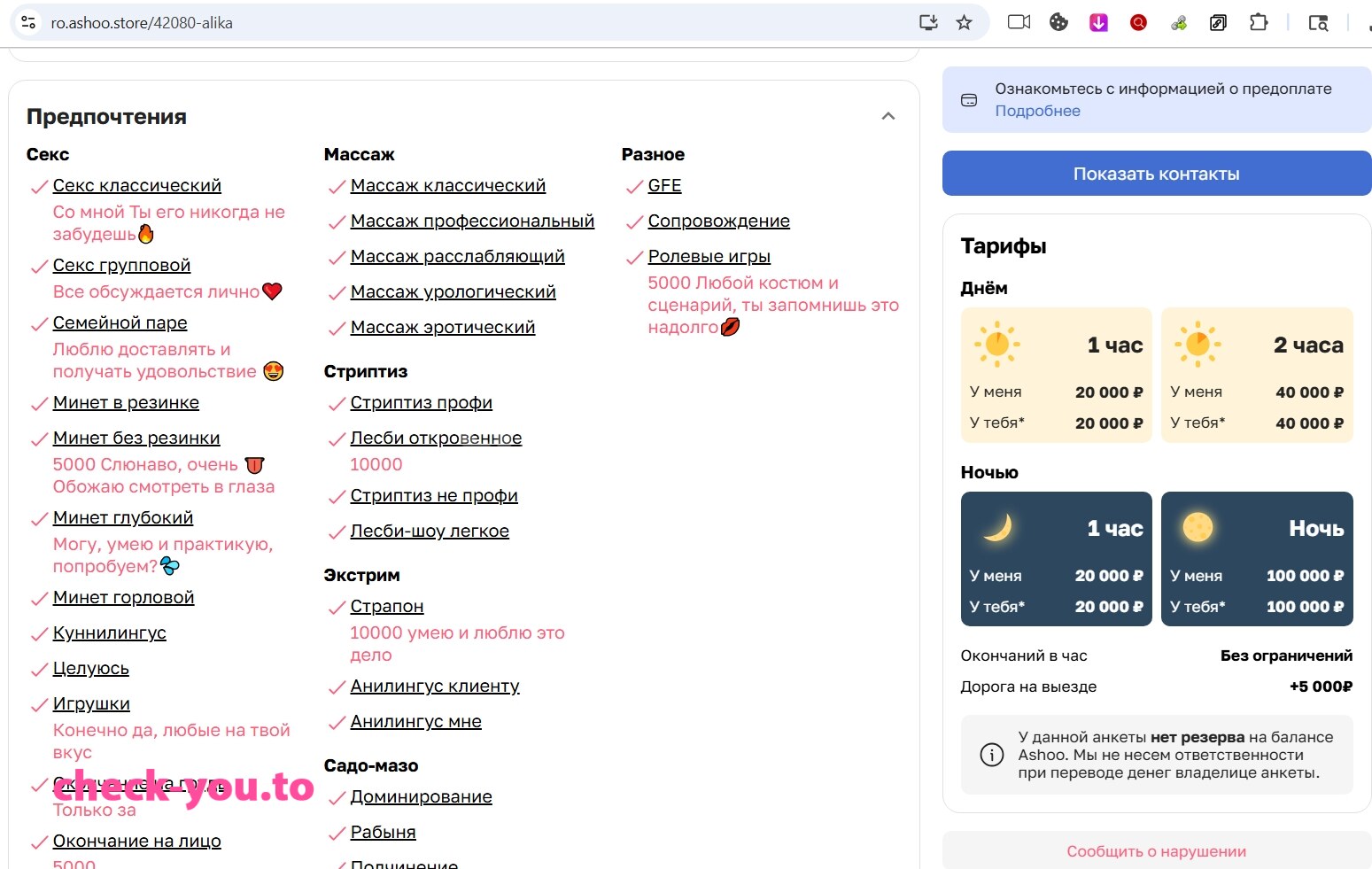Viewport: 1372px width, 869px height.
Task: Open the Стриптиз не профи link
Action: pyautogui.click(x=434, y=495)
